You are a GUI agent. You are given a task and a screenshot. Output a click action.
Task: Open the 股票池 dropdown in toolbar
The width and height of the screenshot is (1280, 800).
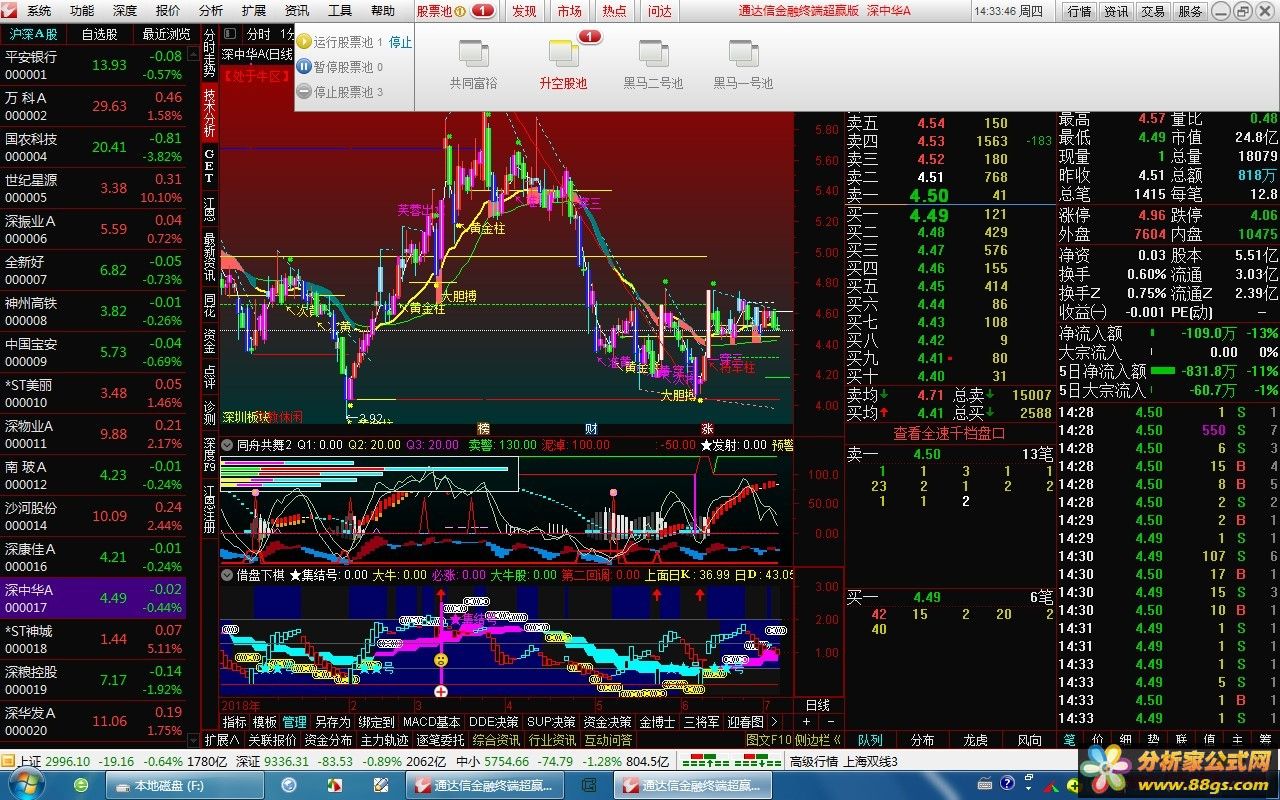point(441,11)
